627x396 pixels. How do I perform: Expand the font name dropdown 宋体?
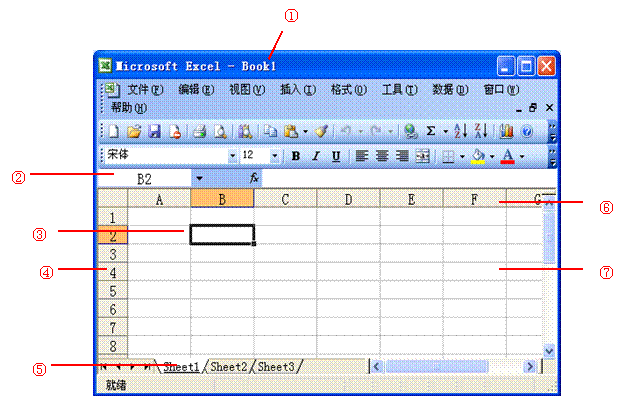[x=232, y=156]
